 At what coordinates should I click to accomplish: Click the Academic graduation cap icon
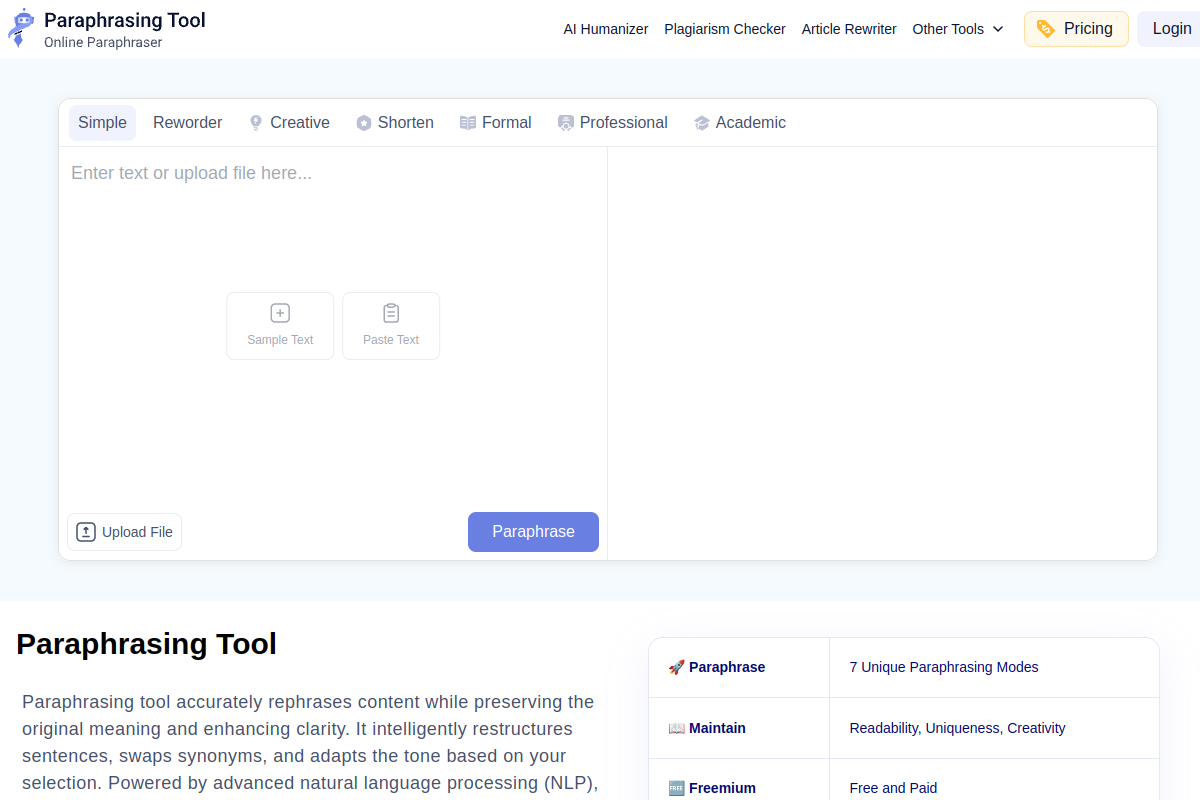tap(702, 123)
